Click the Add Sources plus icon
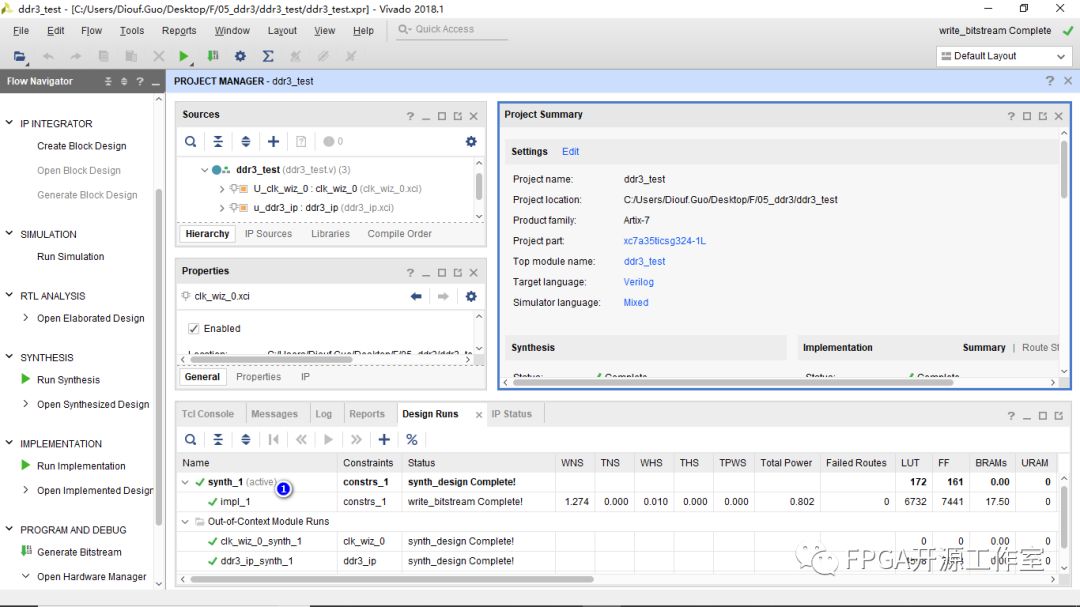The width and height of the screenshot is (1080, 607). (273, 142)
